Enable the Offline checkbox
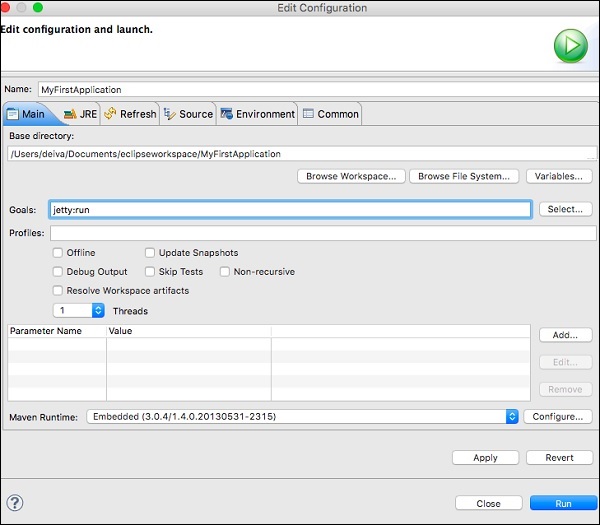Viewport: 600px width, 525px height. point(58,253)
